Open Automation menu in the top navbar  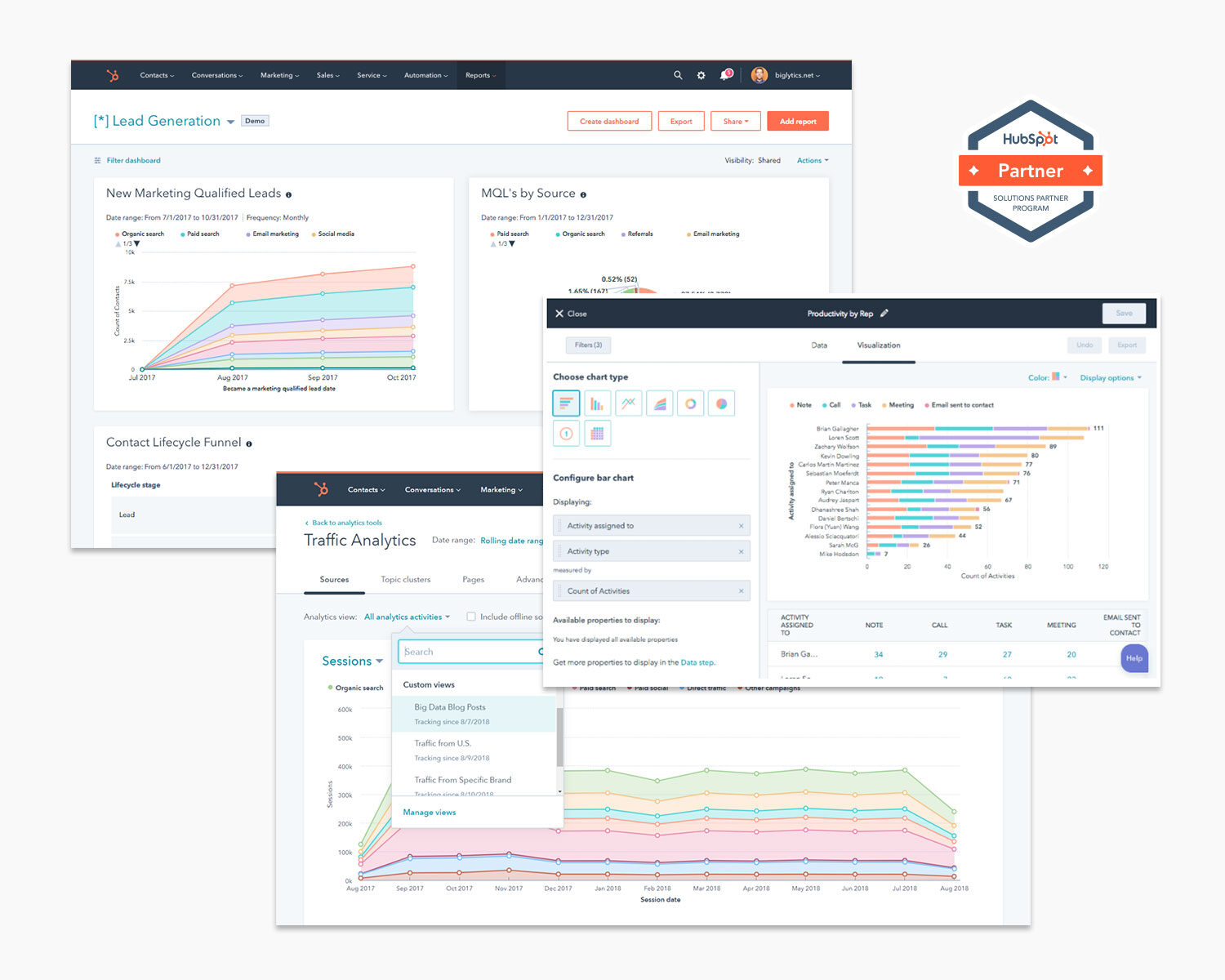[425, 75]
